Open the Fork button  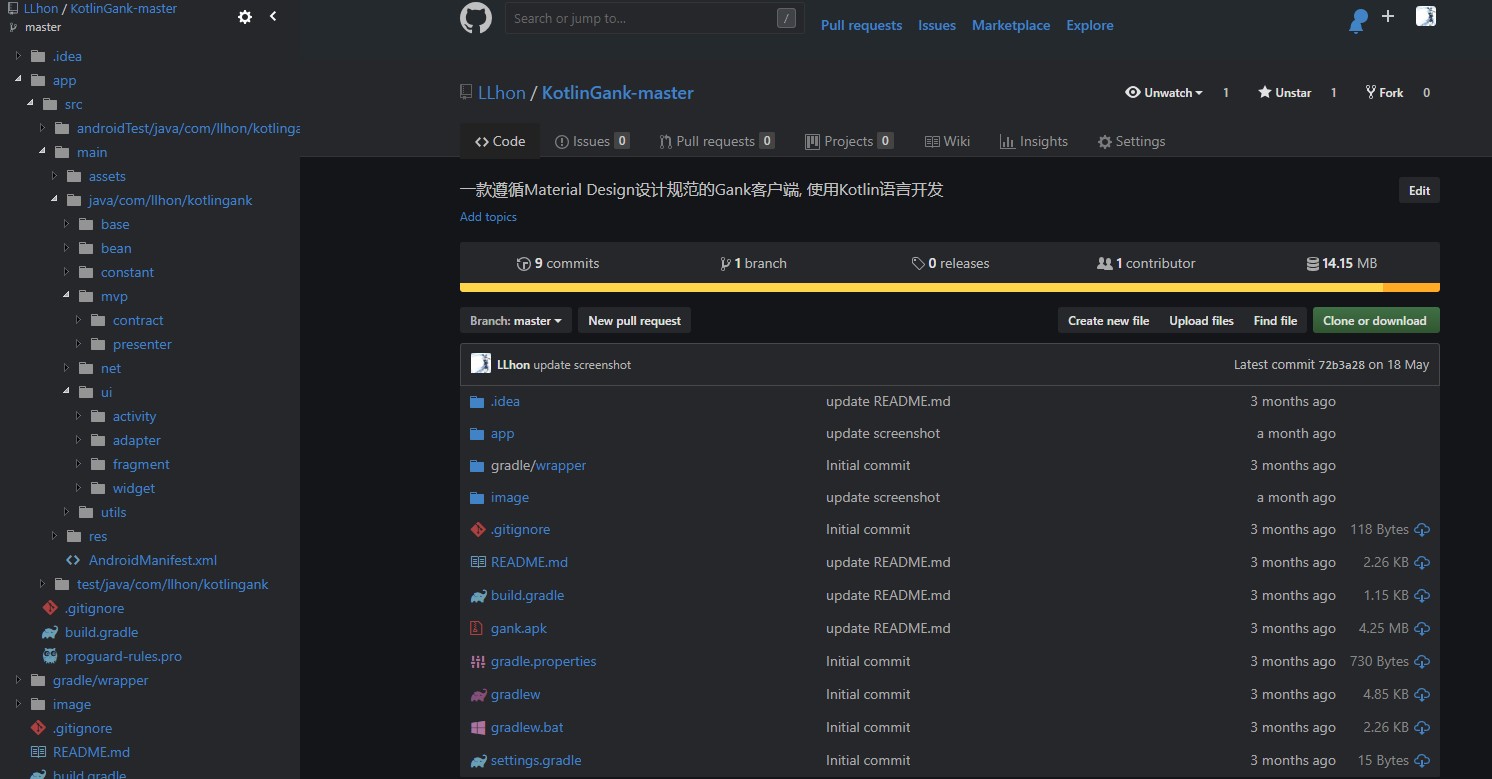(x=1384, y=92)
